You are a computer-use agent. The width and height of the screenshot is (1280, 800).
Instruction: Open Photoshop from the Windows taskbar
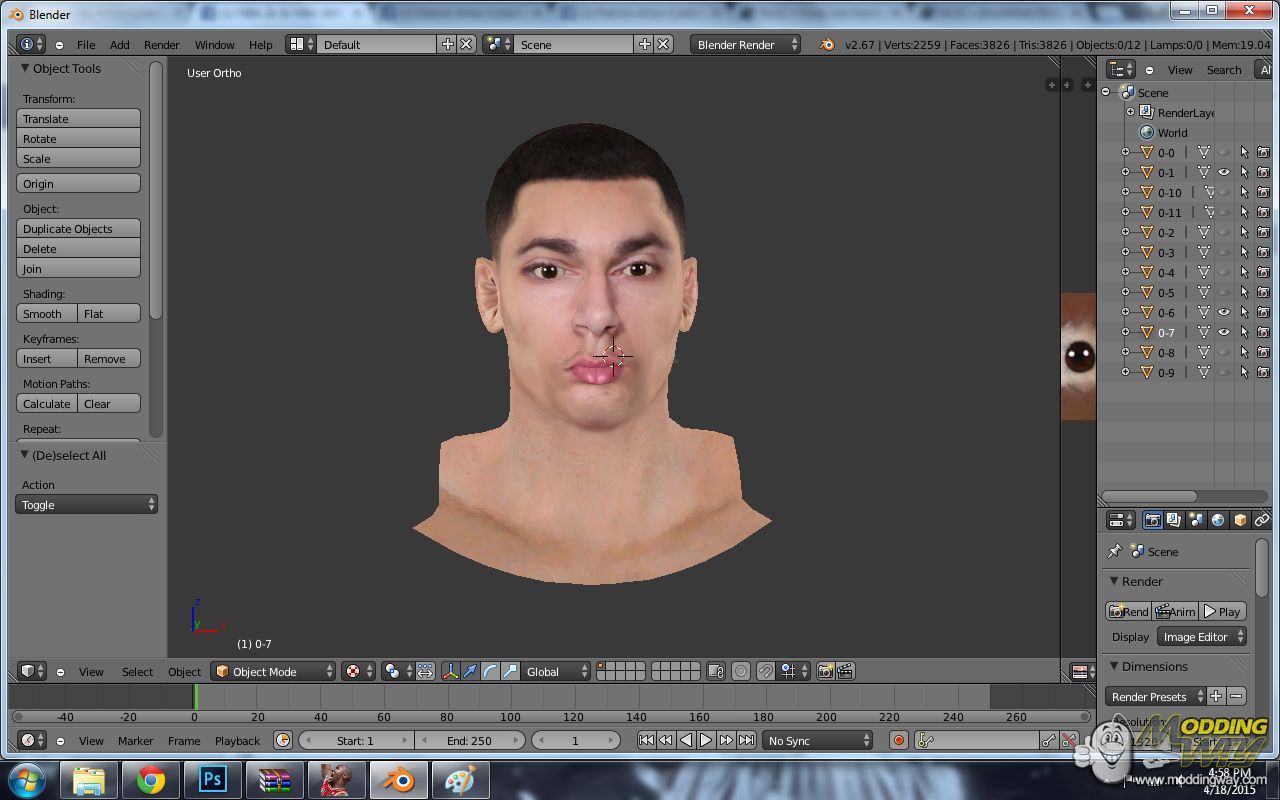(213, 780)
